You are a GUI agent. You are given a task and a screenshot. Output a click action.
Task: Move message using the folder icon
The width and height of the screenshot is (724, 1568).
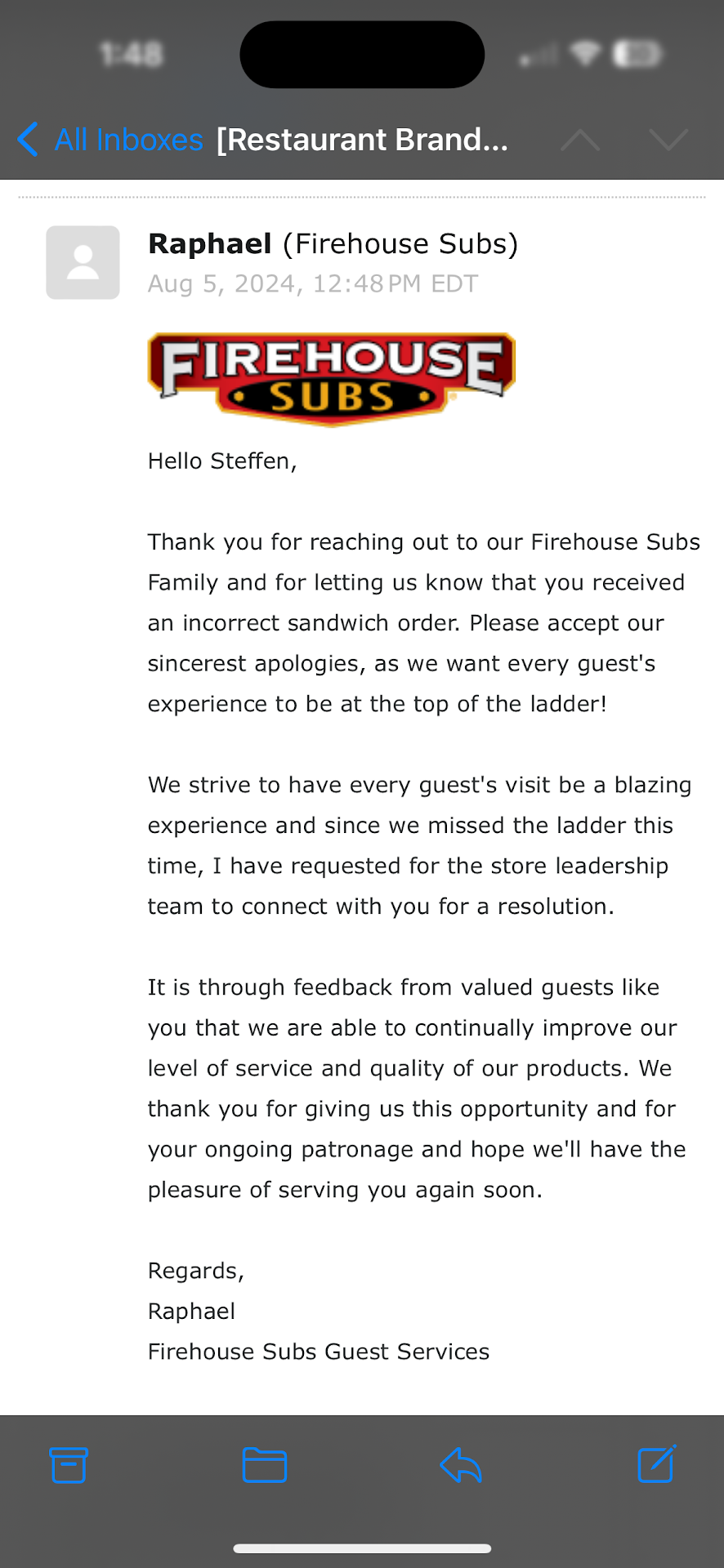pyautogui.click(x=265, y=1465)
